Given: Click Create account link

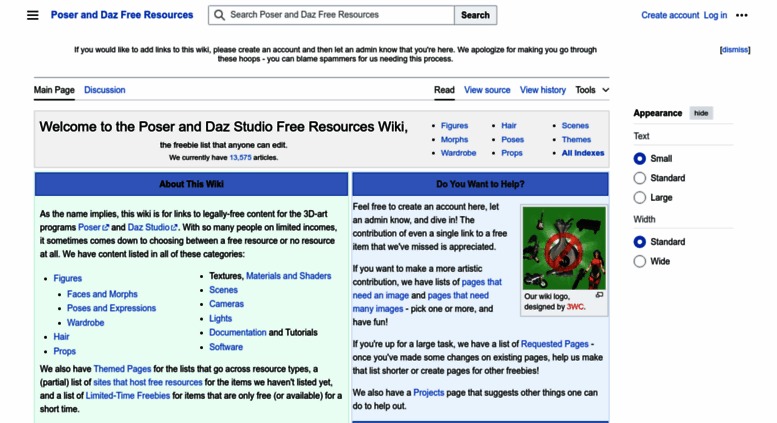Looking at the screenshot, I should 670,15.
